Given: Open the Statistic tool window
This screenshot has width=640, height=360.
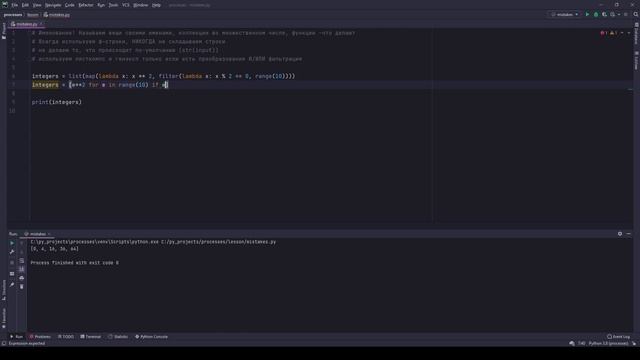Looking at the screenshot, I should point(118,337).
